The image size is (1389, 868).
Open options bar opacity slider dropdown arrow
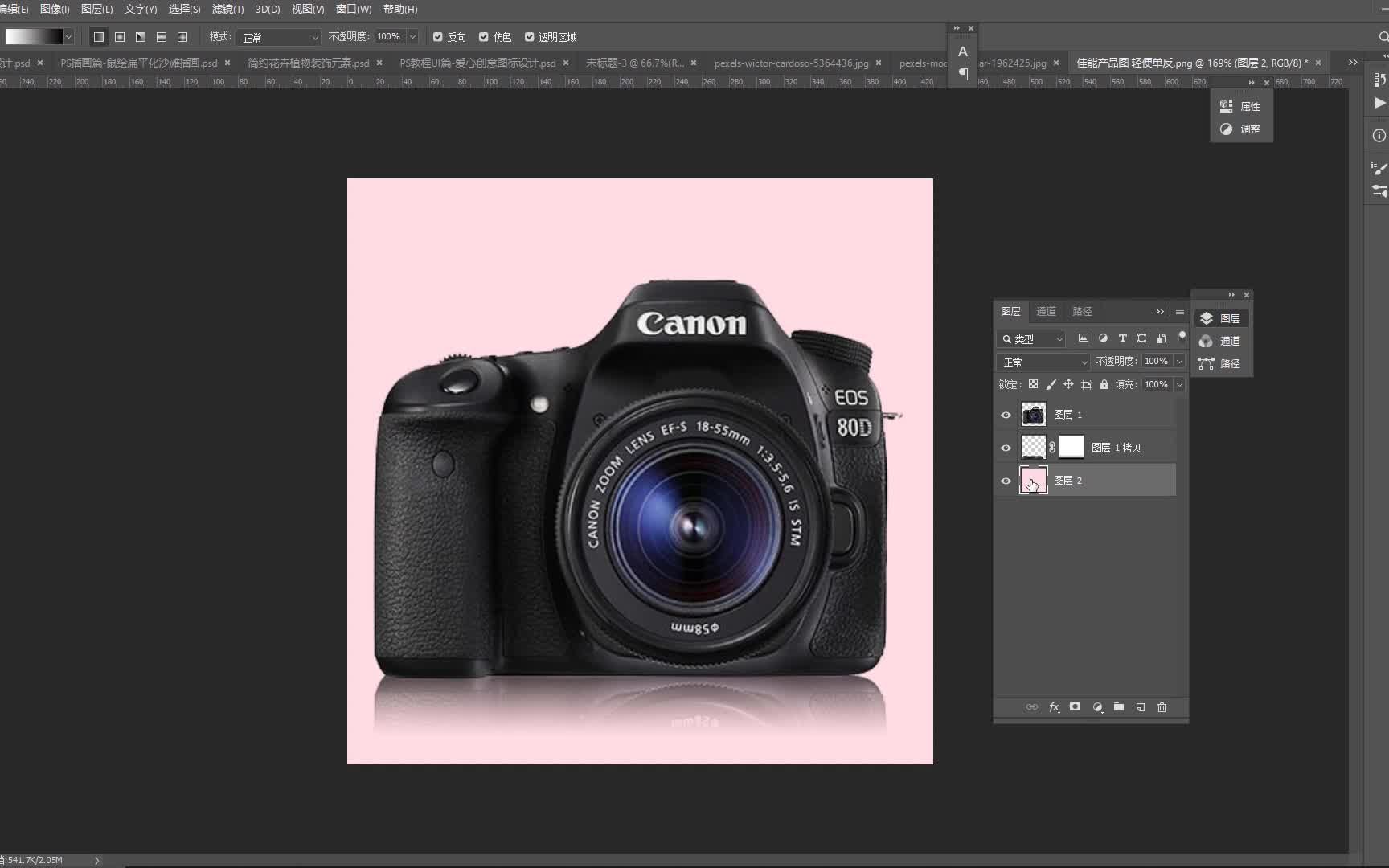(412, 37)
